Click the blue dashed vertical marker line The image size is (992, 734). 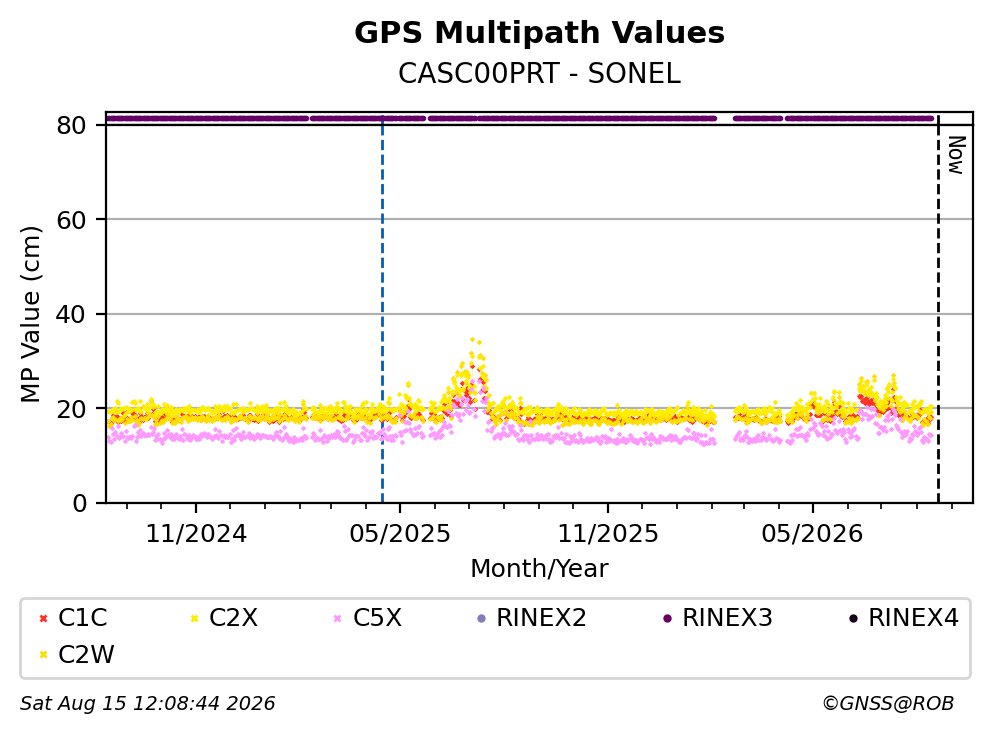pos(383,309)
